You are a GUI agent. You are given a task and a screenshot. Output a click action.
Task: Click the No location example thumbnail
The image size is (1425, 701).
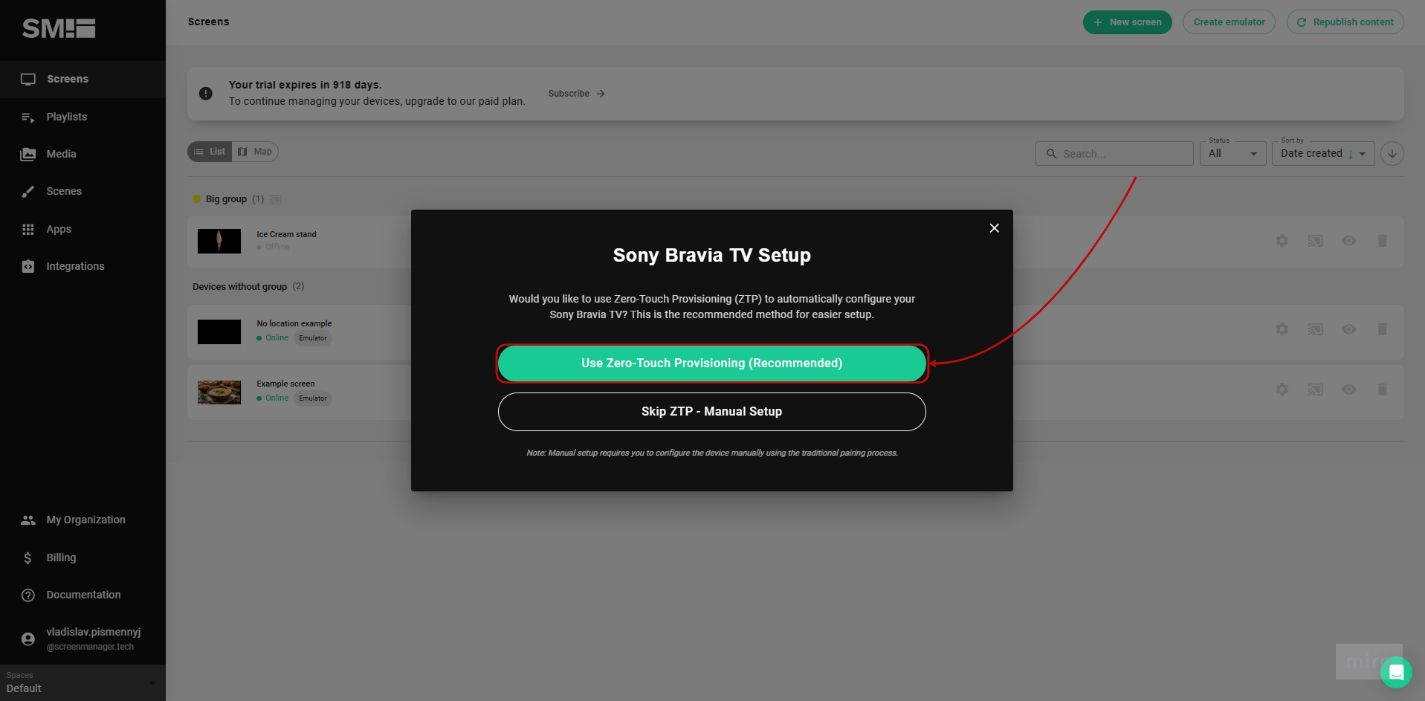[219, 332]
